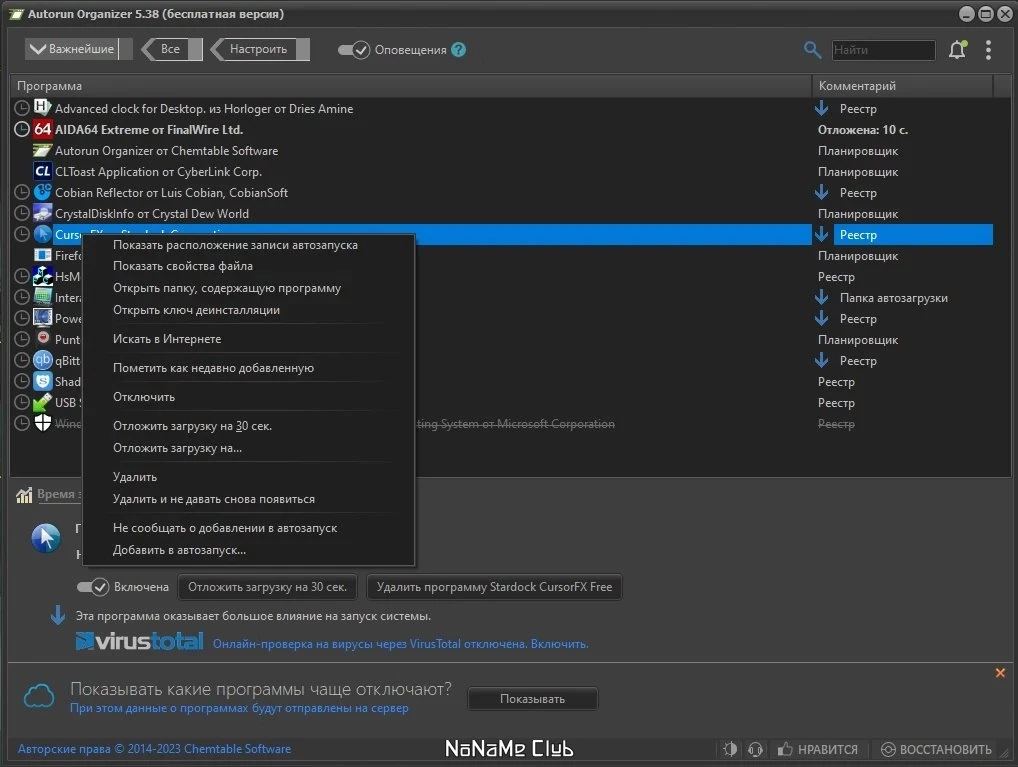Choose Искать в Интернете menu entry
1018x767 pixels.
pos(167,339)
